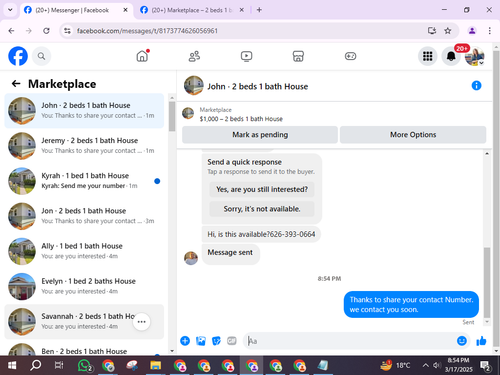
Task: Click John's chat header profile thumbnail
Action: [194, 85]
